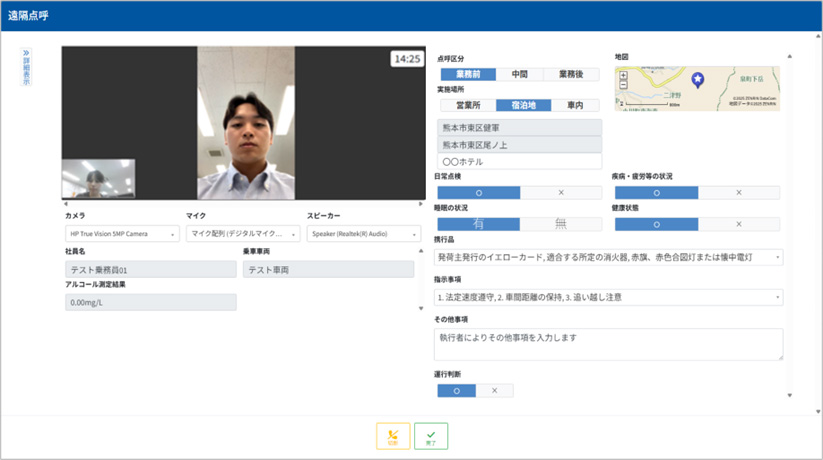The image size is (823, 460).
Task: Mark 運行判断 as ×
Action: click(x=494, y=391)
